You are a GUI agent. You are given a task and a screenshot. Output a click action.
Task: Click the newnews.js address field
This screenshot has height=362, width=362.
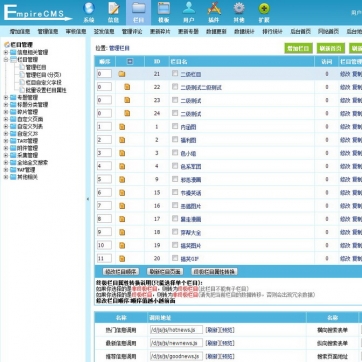[x=176, y=343]
